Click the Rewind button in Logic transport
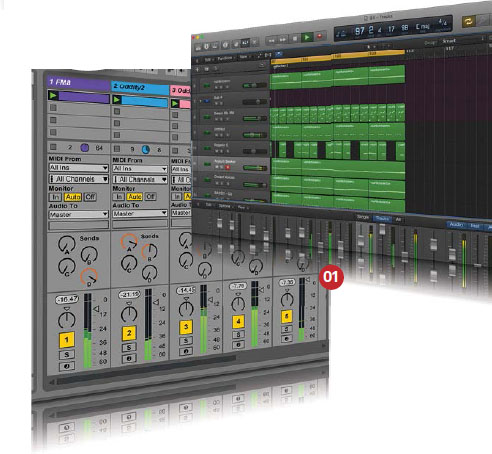This screenshot has width=492, height=454. click(272, 41)
